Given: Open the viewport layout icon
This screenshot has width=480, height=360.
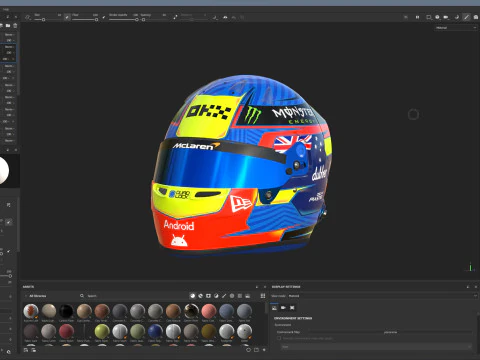Looking at the screenshot, I should pos(429,17).
